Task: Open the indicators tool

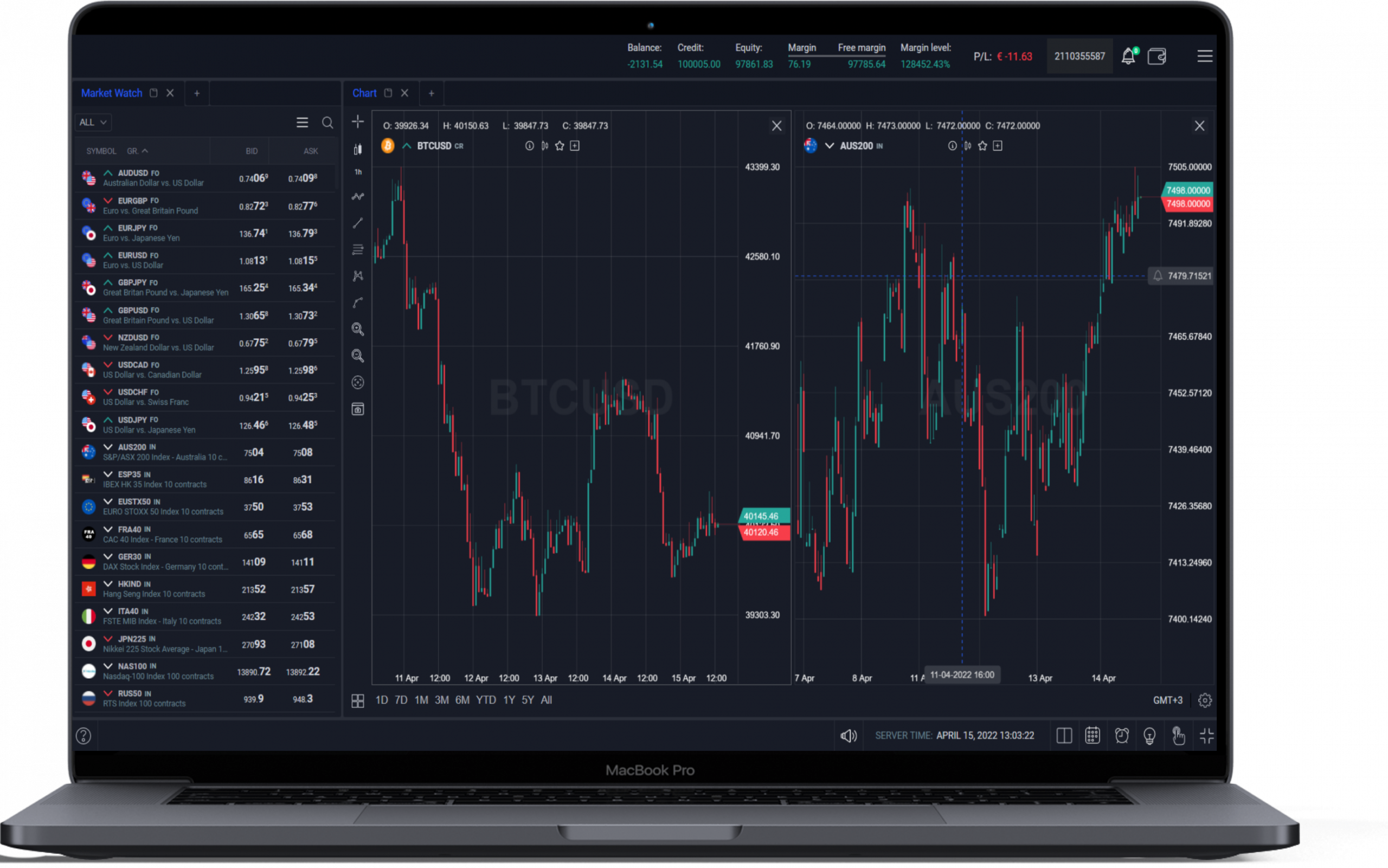Action: (358, 196)
